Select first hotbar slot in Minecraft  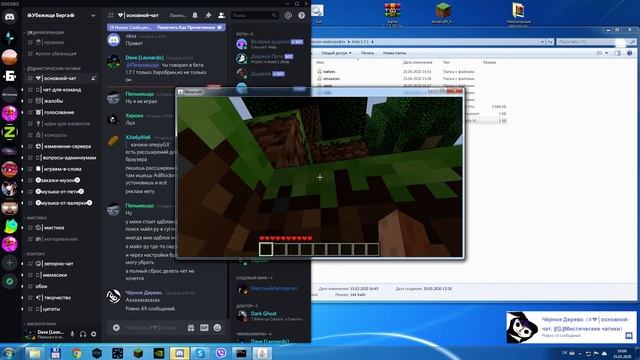[266, 249]
